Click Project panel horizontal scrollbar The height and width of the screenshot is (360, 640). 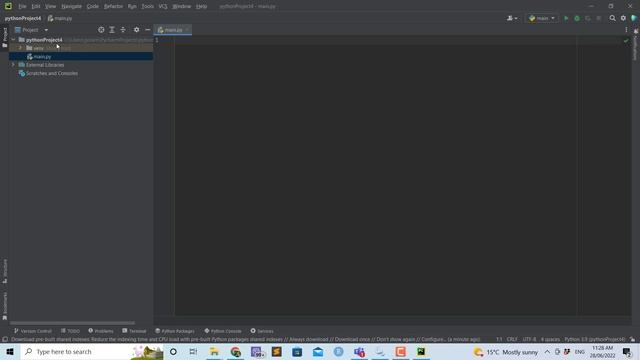72,323
